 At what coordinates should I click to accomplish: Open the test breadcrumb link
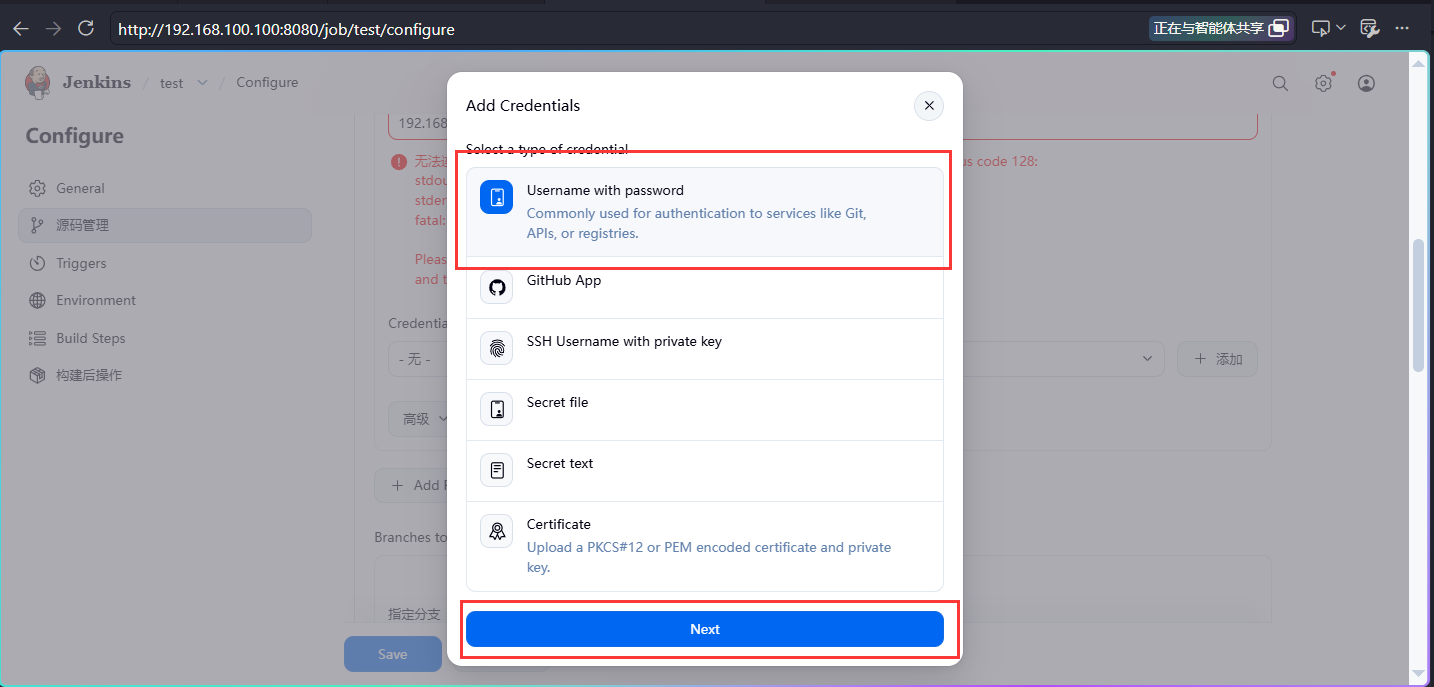[x=172, y=83]
